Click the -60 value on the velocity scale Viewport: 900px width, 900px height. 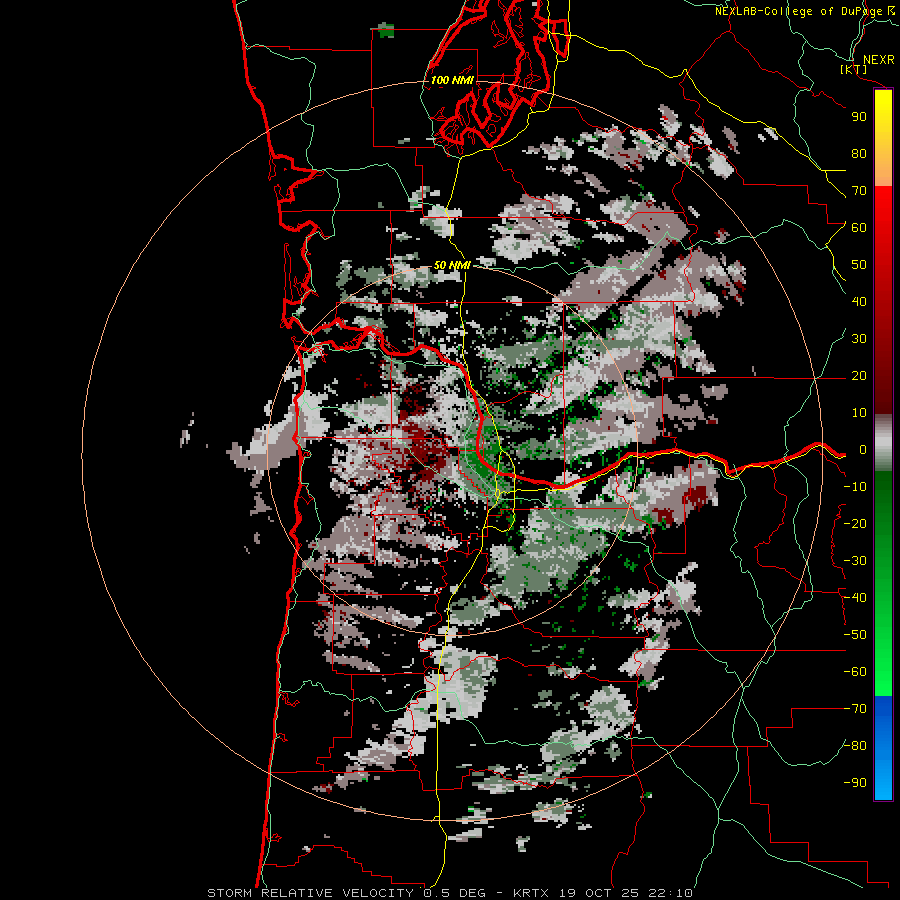[855, 672]
